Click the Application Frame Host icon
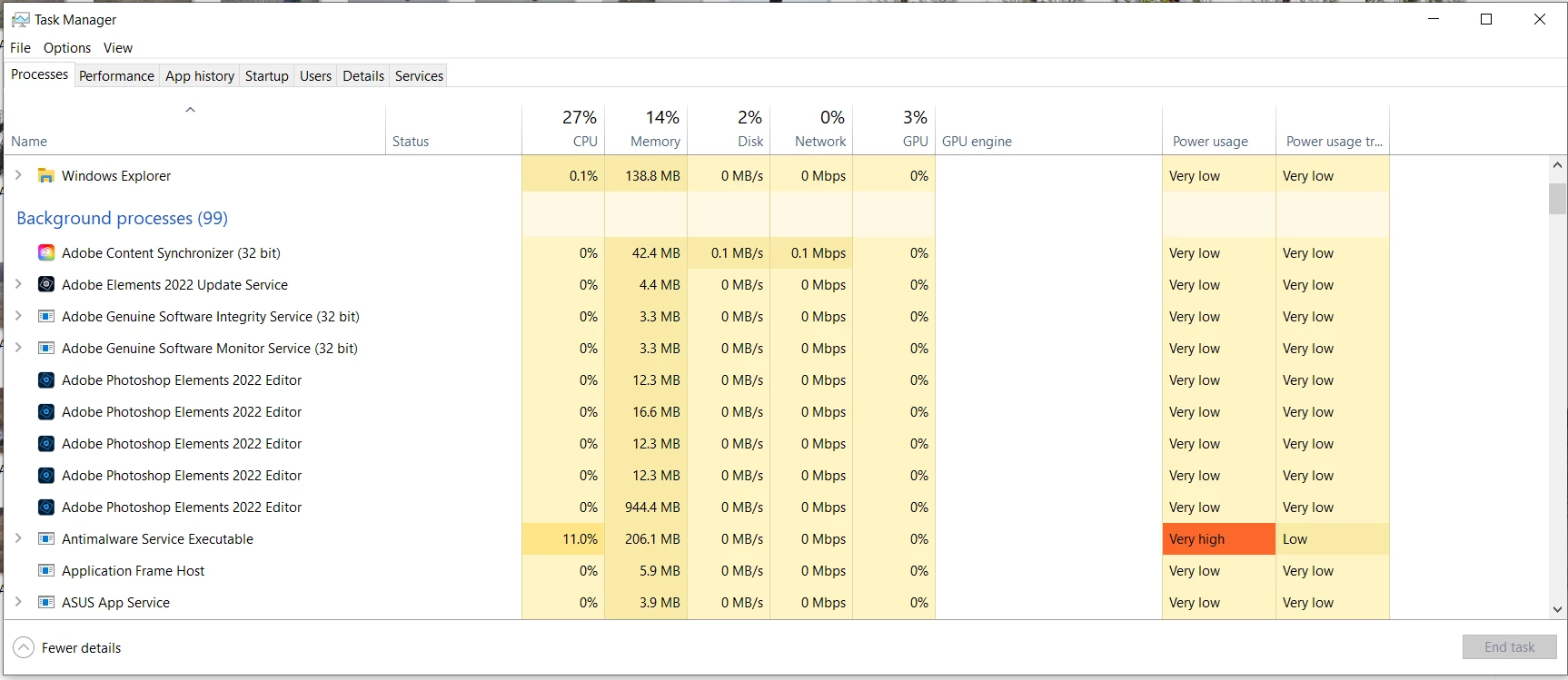The height and width of the screenshot is (680, 1568). 46,571
